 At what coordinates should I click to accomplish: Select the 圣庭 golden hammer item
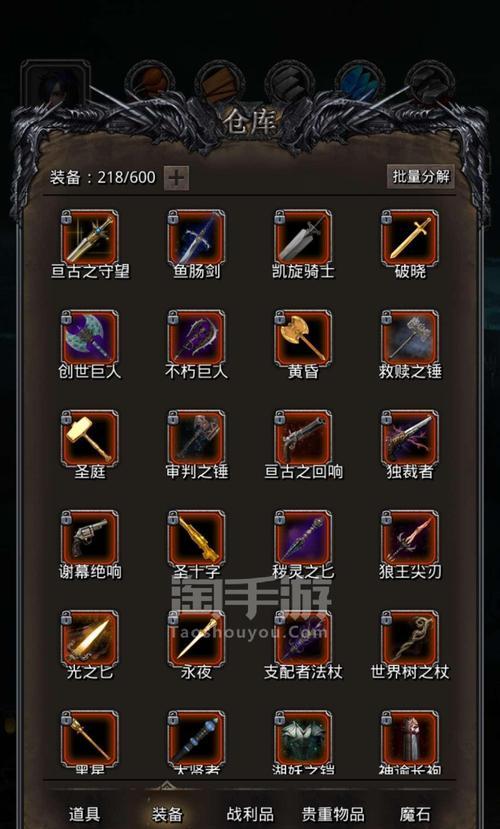(x=89, y=437)
